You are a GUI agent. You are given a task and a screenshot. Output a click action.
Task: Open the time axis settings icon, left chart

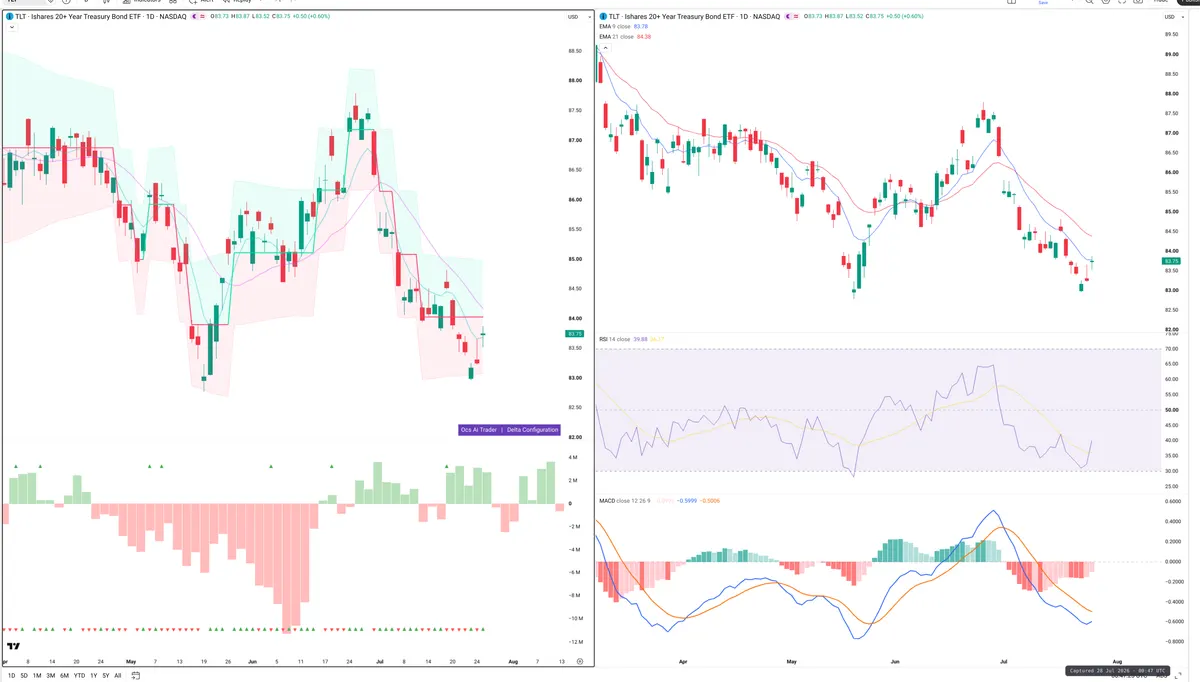pos(579,662)
